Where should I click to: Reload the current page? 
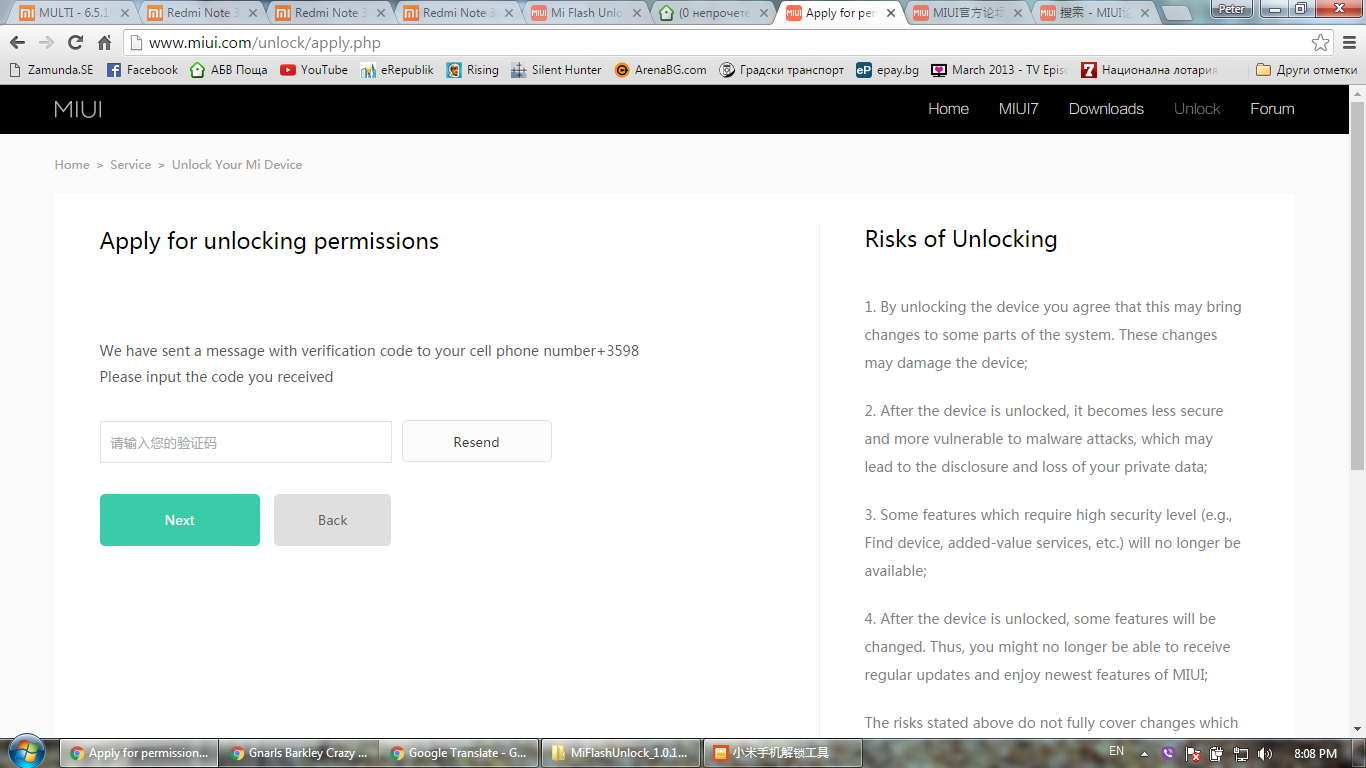point(75,43)
